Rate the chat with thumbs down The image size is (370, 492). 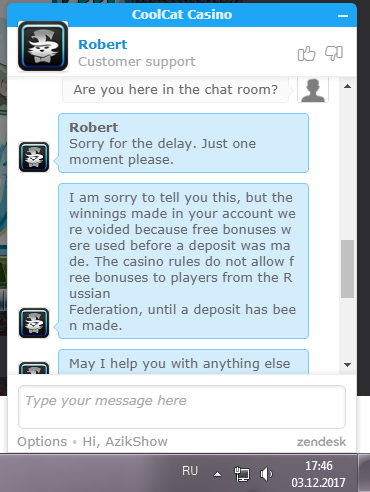334,53
